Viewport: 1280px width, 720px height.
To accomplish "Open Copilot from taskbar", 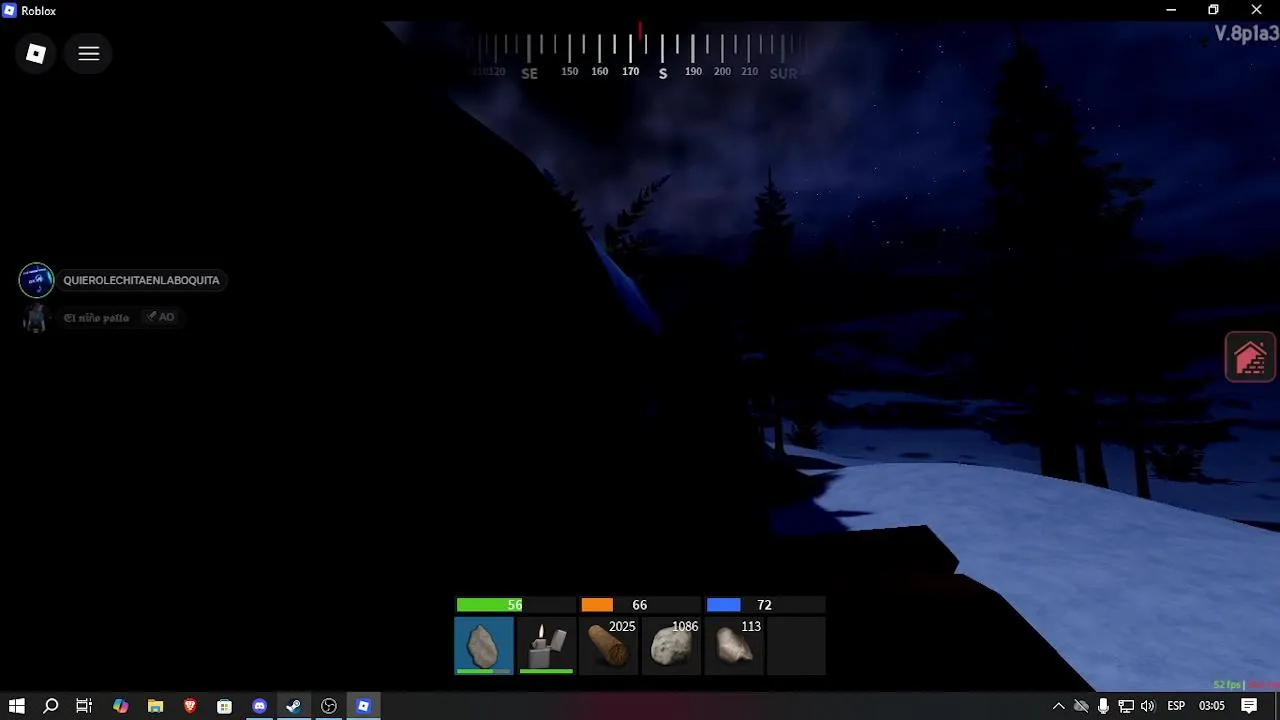I will click(x=120, y=706).
